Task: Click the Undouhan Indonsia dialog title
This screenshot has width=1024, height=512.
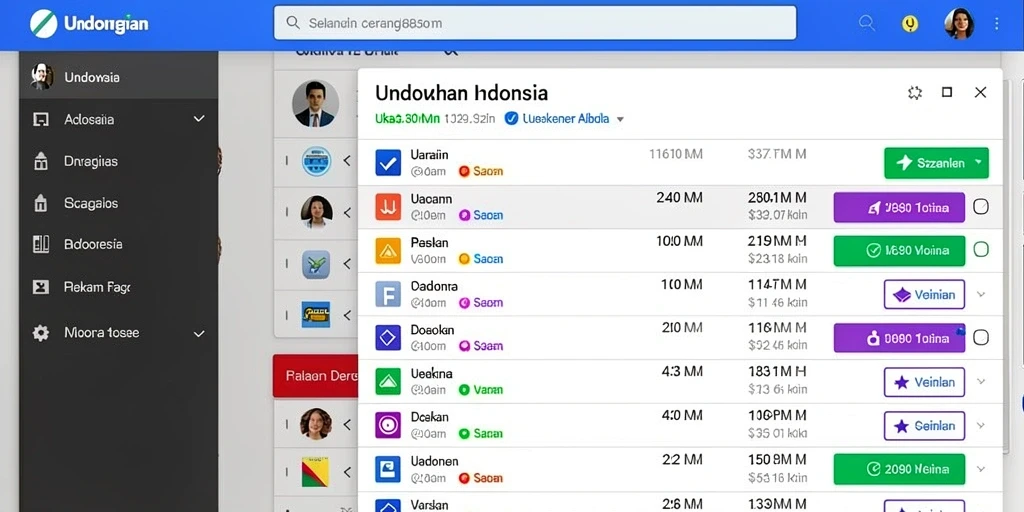Action: 462,93
